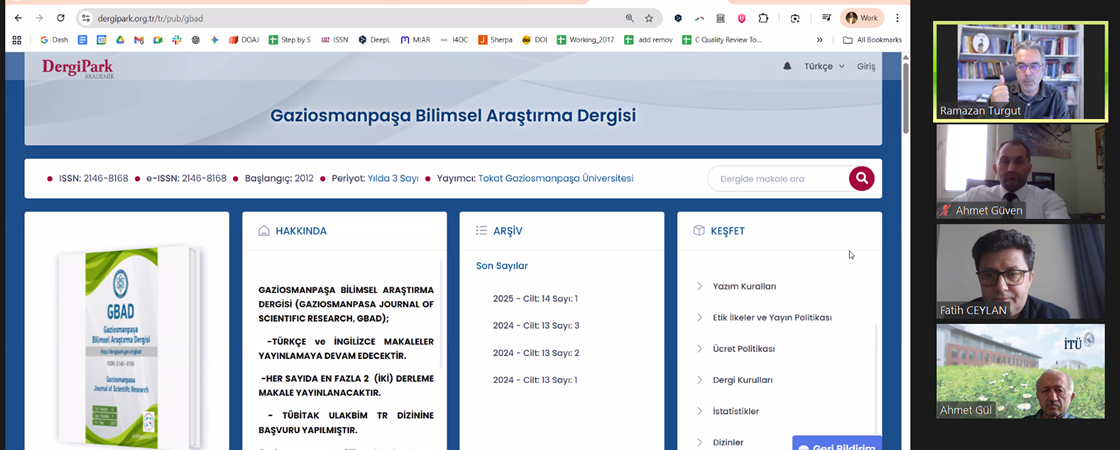This screenshot has width=1120, height=450.
Task: Open the DergiPark Akademik logo homepage
Action: [x=78, y=68]
